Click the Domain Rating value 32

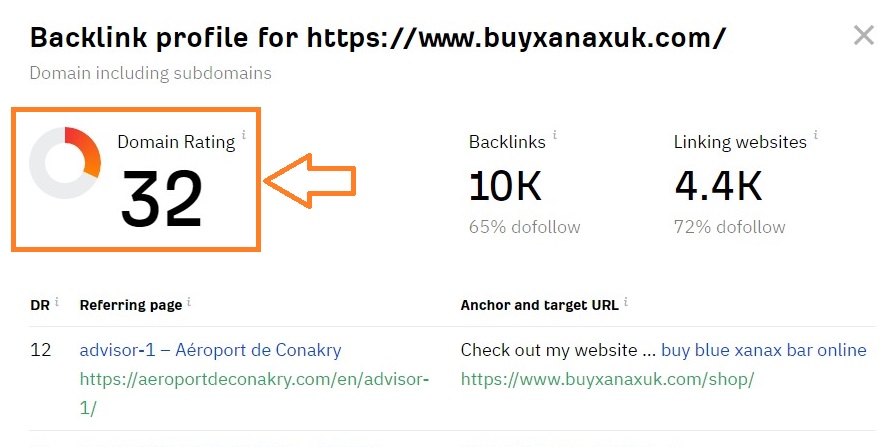(162, 198)
